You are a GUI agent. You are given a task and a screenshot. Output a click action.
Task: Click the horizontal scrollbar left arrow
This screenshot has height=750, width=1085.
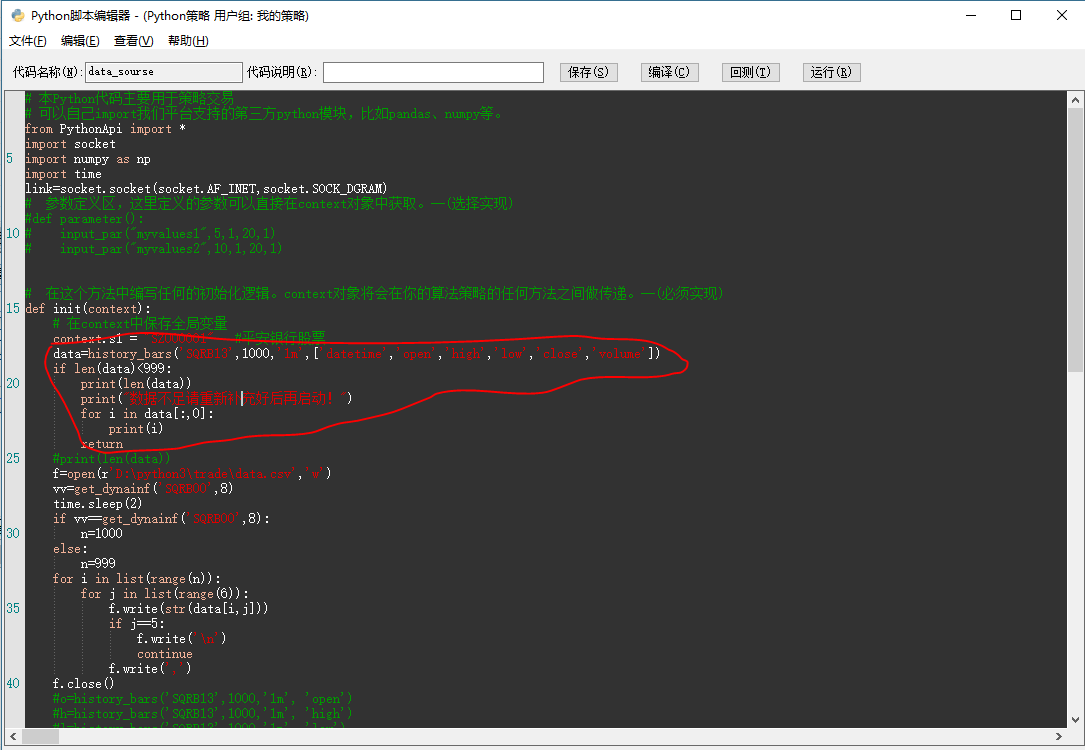click(13, 737)
